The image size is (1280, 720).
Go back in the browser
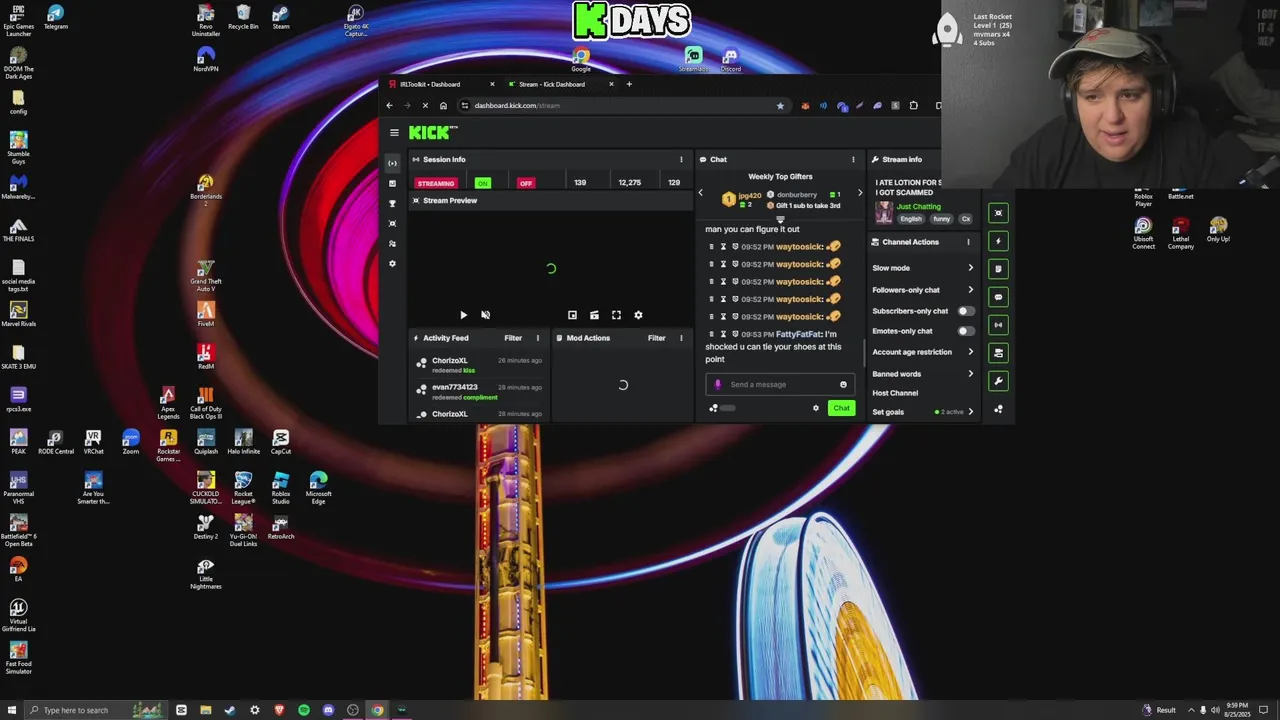(390, 105)
